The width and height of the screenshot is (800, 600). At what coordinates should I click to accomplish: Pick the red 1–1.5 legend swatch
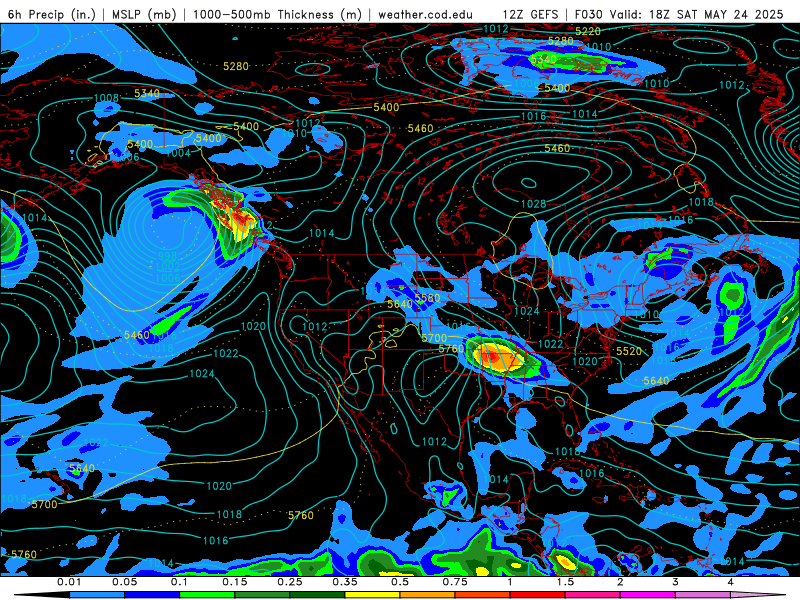coord(538,595)
